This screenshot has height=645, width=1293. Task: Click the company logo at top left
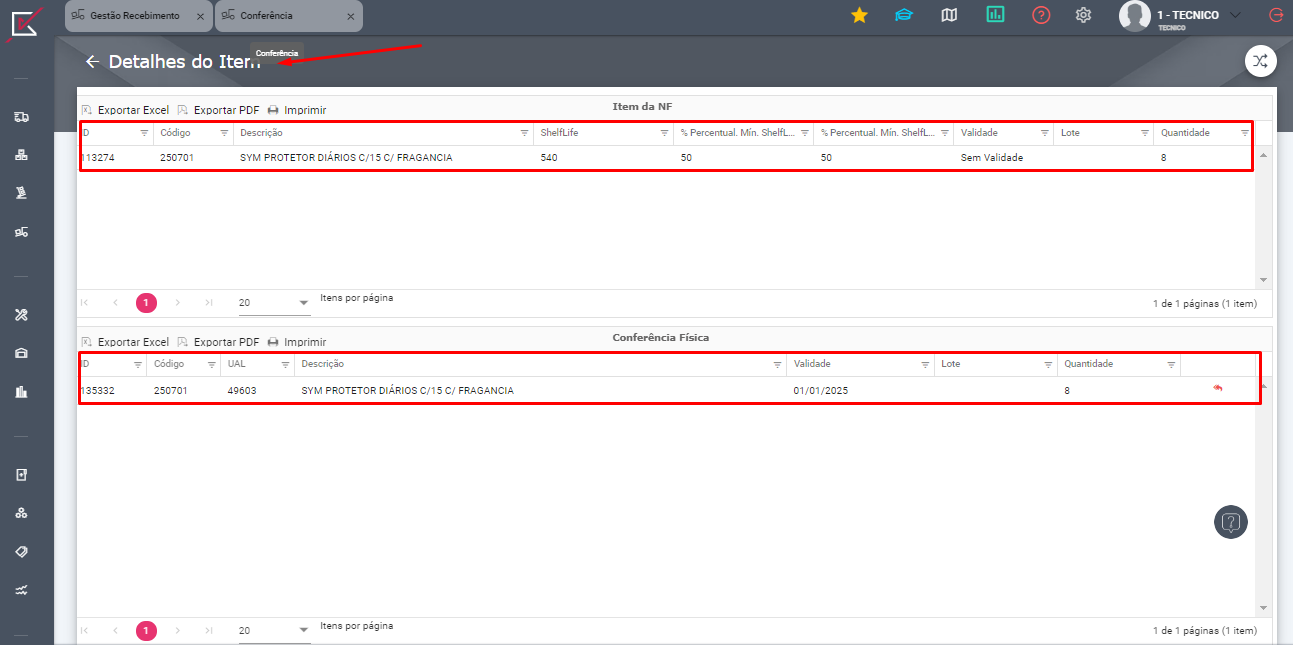[26, 22]
